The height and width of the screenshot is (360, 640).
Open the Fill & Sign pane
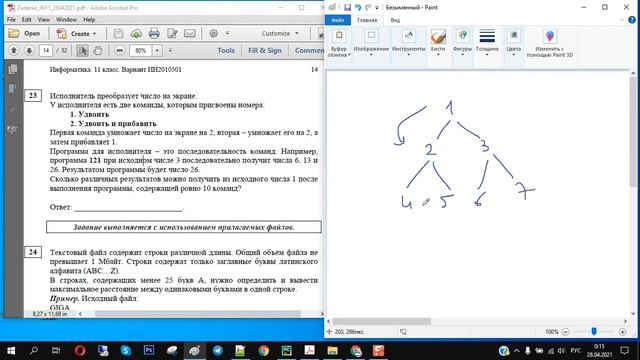click(265, 51)
